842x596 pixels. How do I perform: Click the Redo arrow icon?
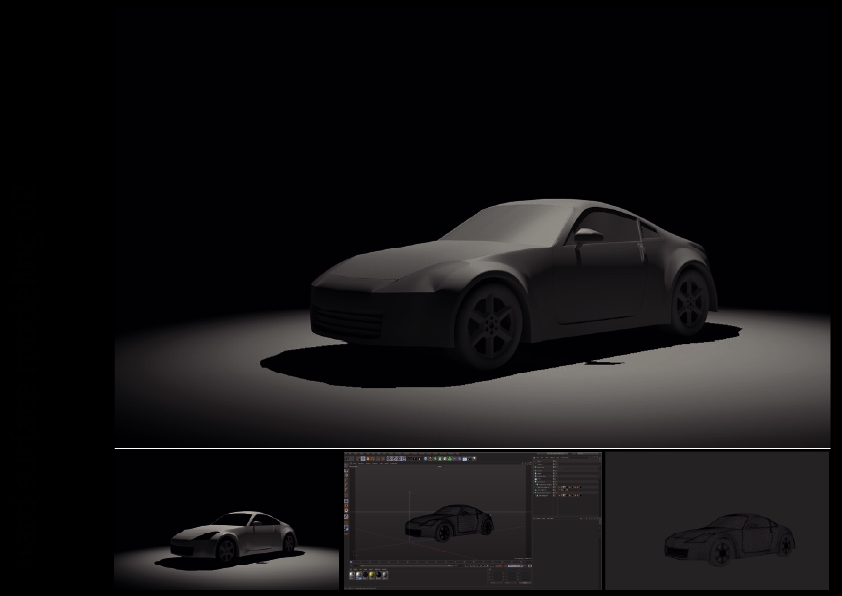click(352, 459)
